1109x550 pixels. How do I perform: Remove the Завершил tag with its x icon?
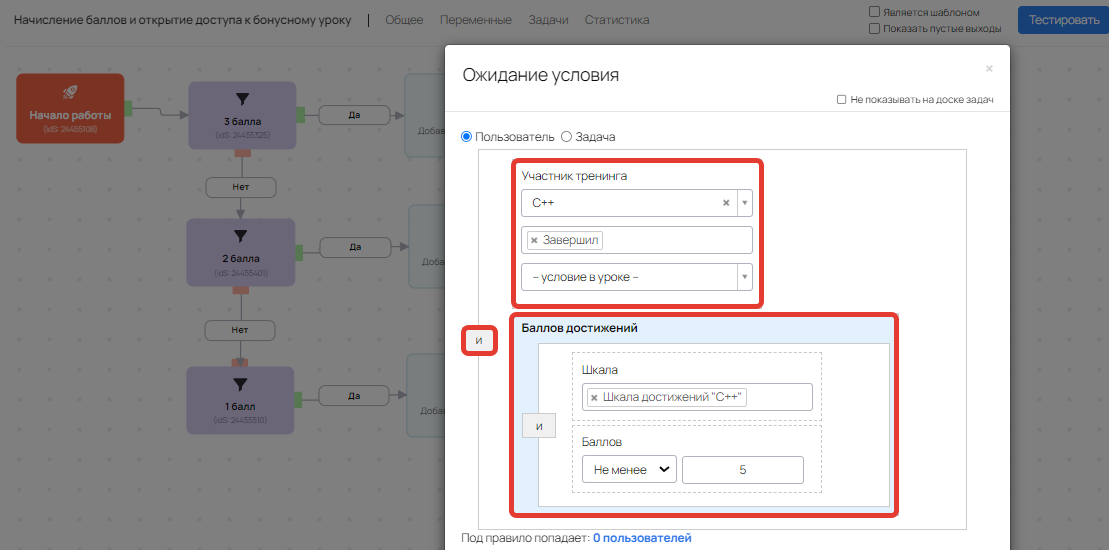(534, 240)
